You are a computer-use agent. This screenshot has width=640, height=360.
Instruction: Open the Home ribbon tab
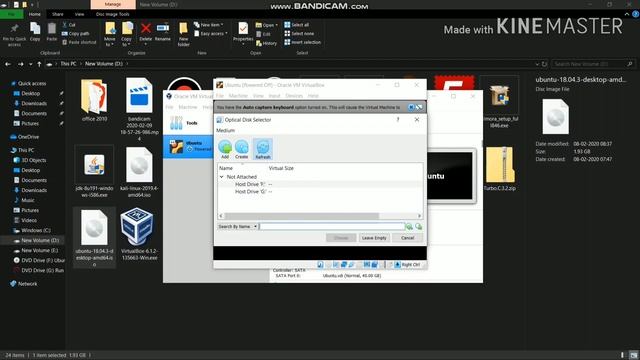(35, 14)
